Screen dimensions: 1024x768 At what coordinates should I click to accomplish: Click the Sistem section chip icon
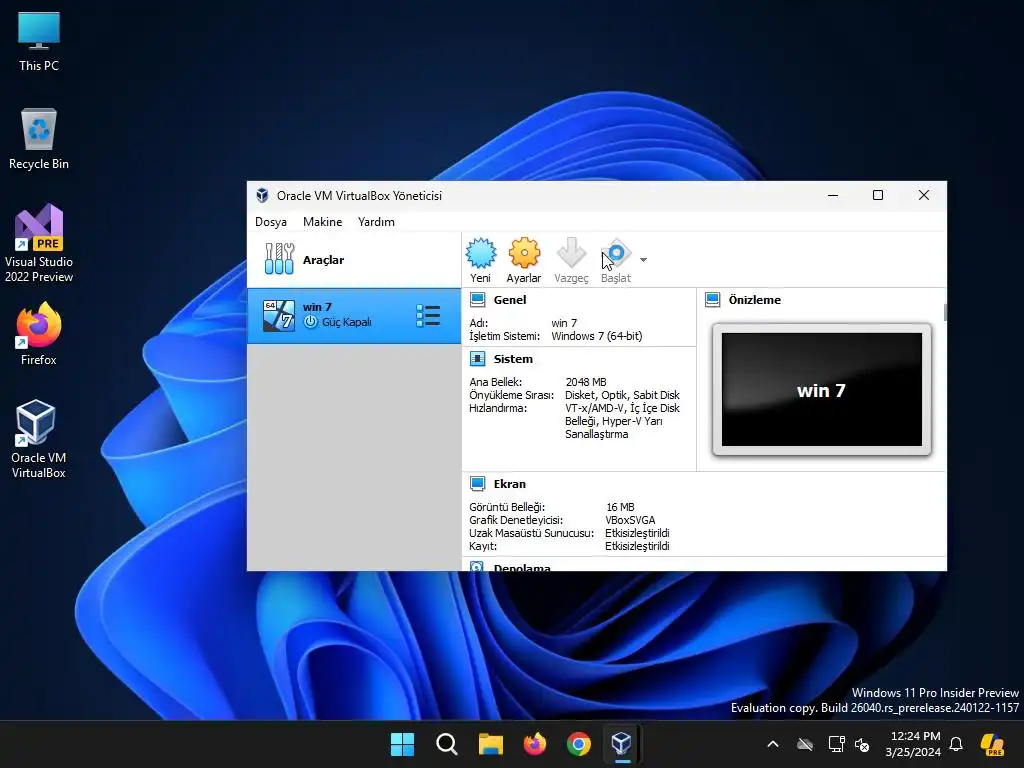[x=477, y=359]
